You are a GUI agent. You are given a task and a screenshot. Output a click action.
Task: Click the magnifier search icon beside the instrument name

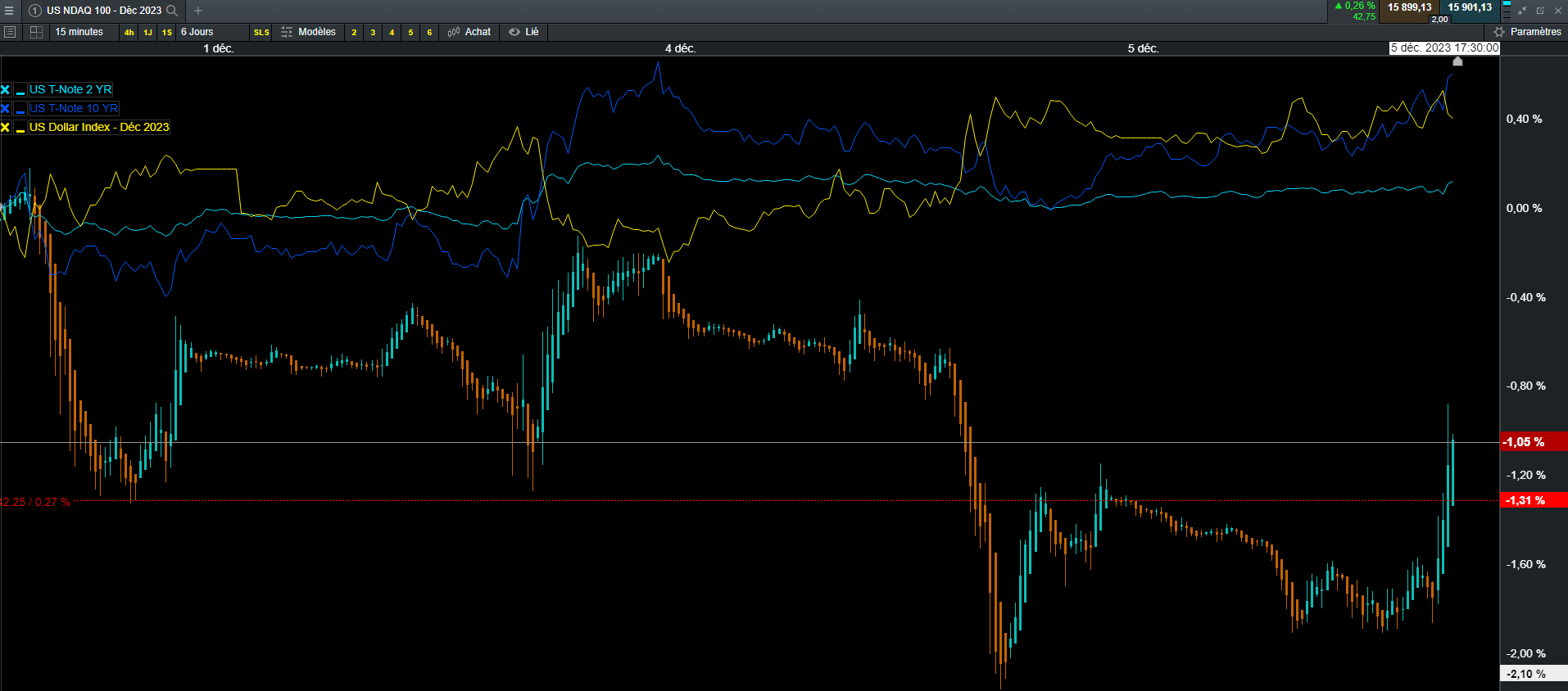point(172,11)
